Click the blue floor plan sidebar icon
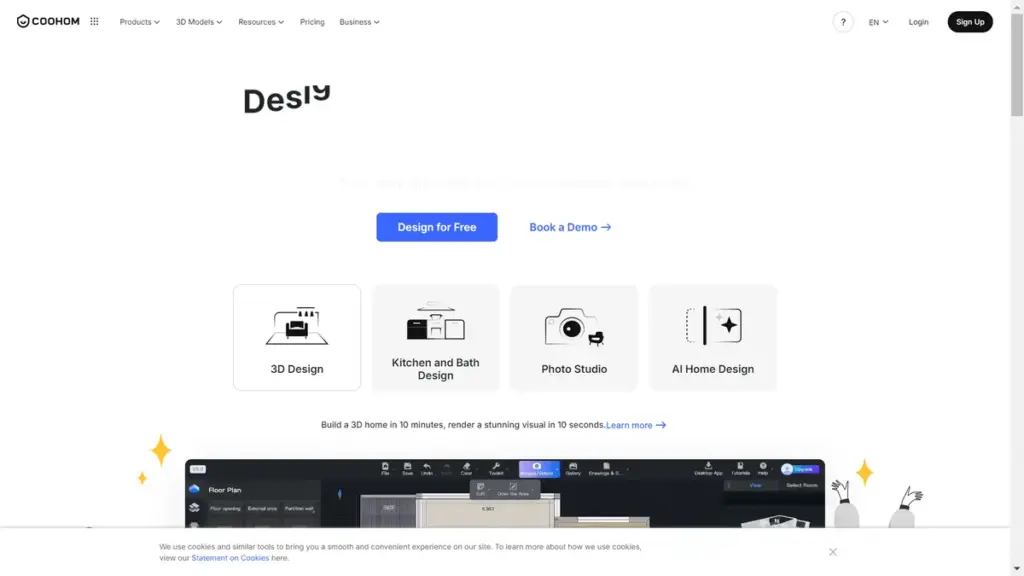 pos(194,489)
